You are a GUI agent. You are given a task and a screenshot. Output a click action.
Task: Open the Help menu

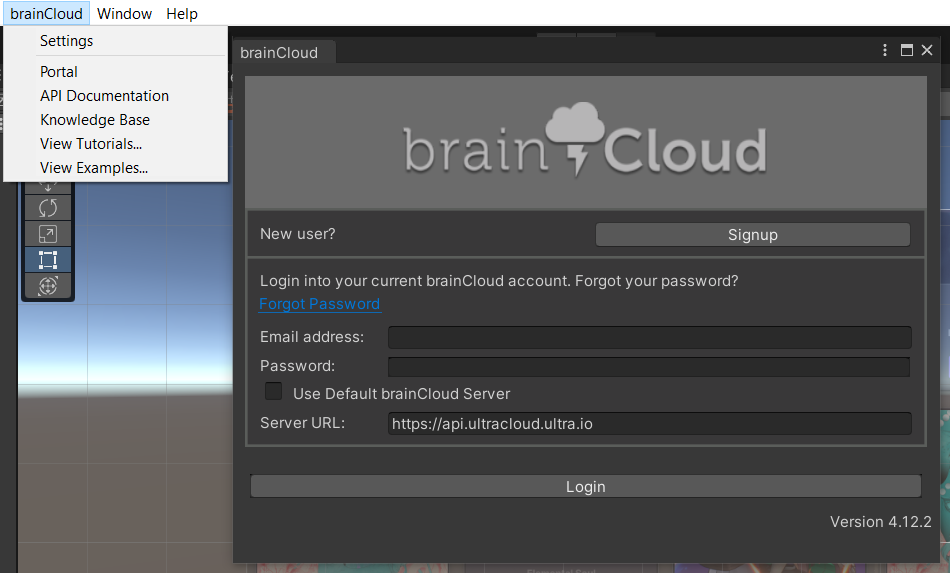182,13
